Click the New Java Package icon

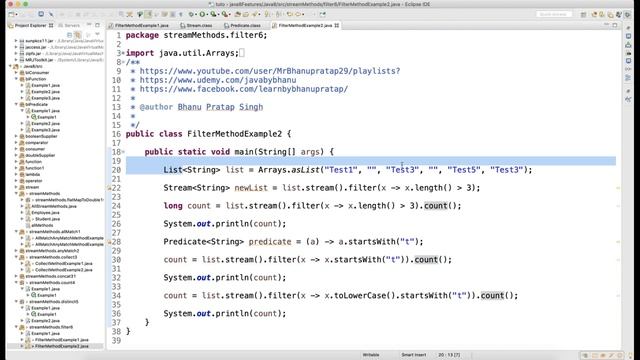[238, 14]
